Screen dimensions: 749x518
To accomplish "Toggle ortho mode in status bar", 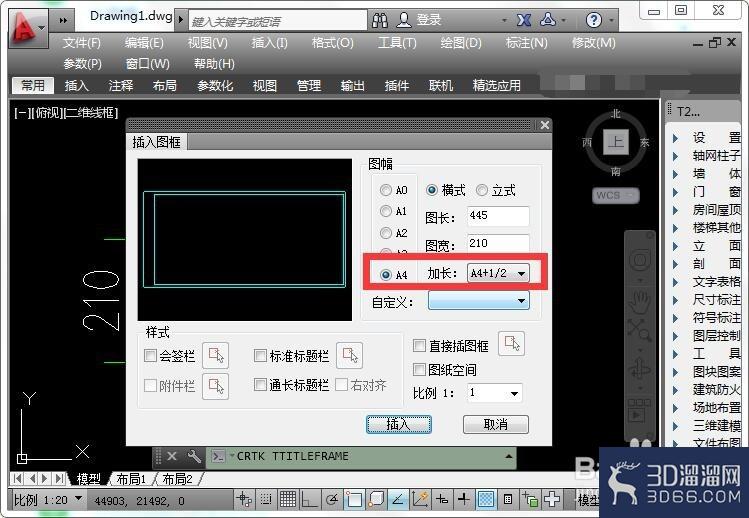I will 309,499.
